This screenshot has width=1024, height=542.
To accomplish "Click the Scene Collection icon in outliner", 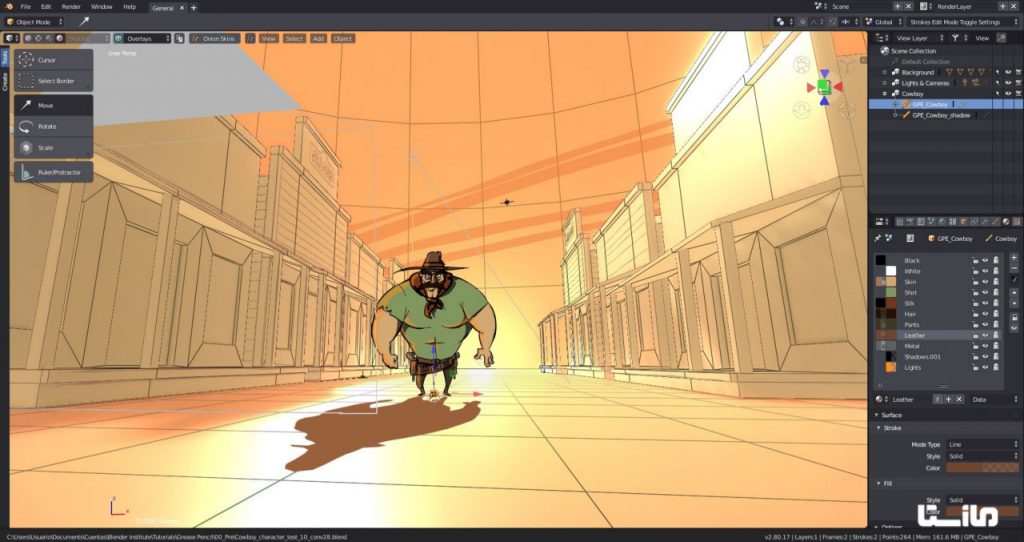I will point(885,51).
